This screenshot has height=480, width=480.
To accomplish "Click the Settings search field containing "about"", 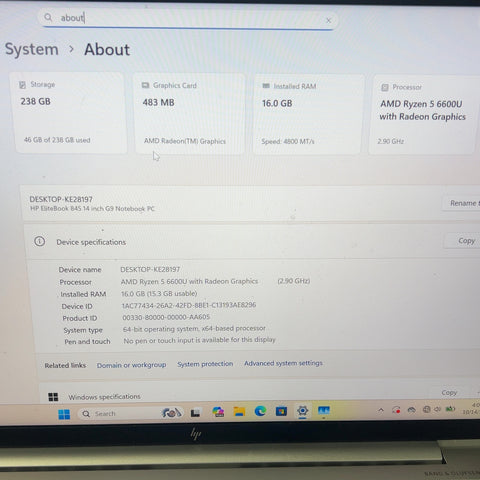I will 188,19.
